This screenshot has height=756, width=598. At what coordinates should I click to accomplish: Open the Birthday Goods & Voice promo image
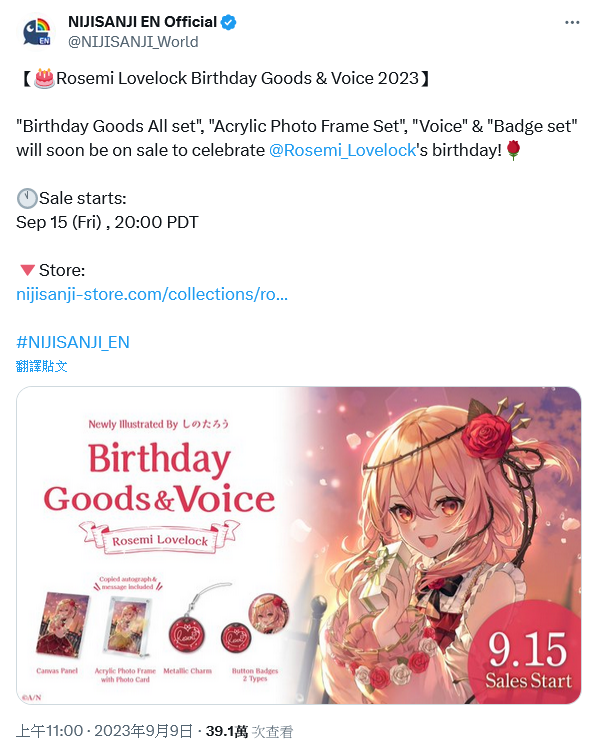click(x=299, y=545)
